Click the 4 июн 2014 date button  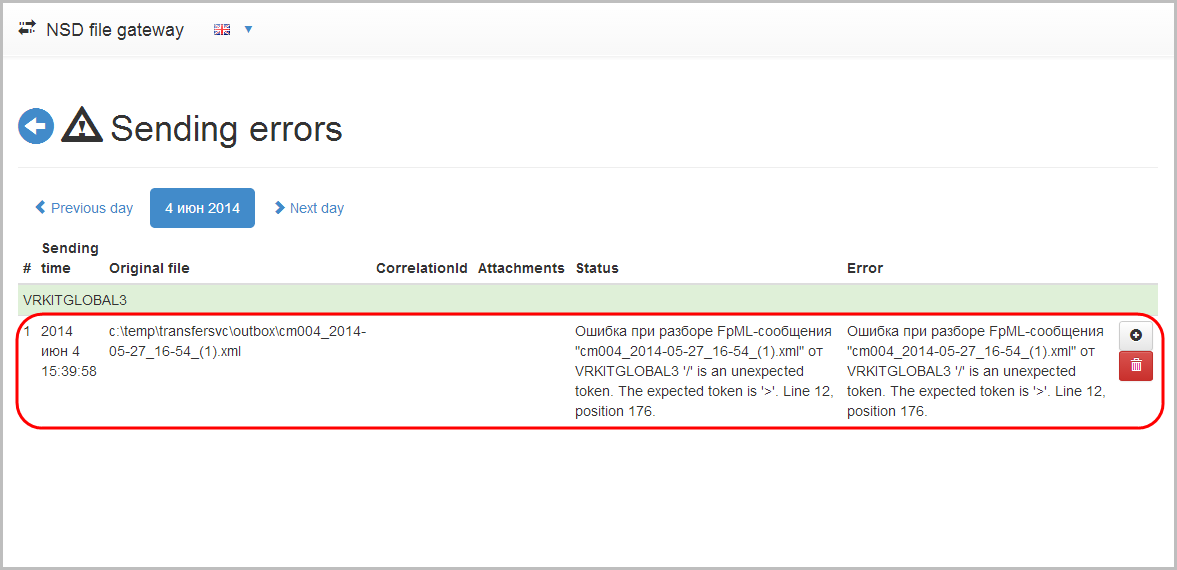[203, 208]
